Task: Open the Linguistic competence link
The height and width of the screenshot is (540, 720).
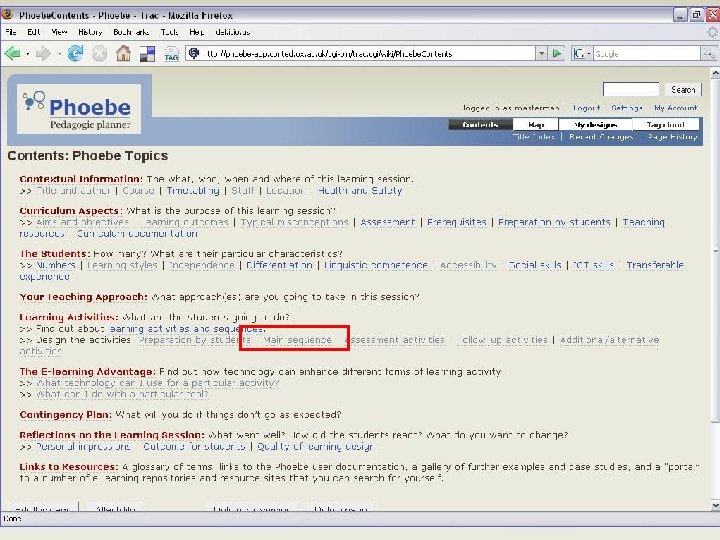Action: tap(376, 265)
